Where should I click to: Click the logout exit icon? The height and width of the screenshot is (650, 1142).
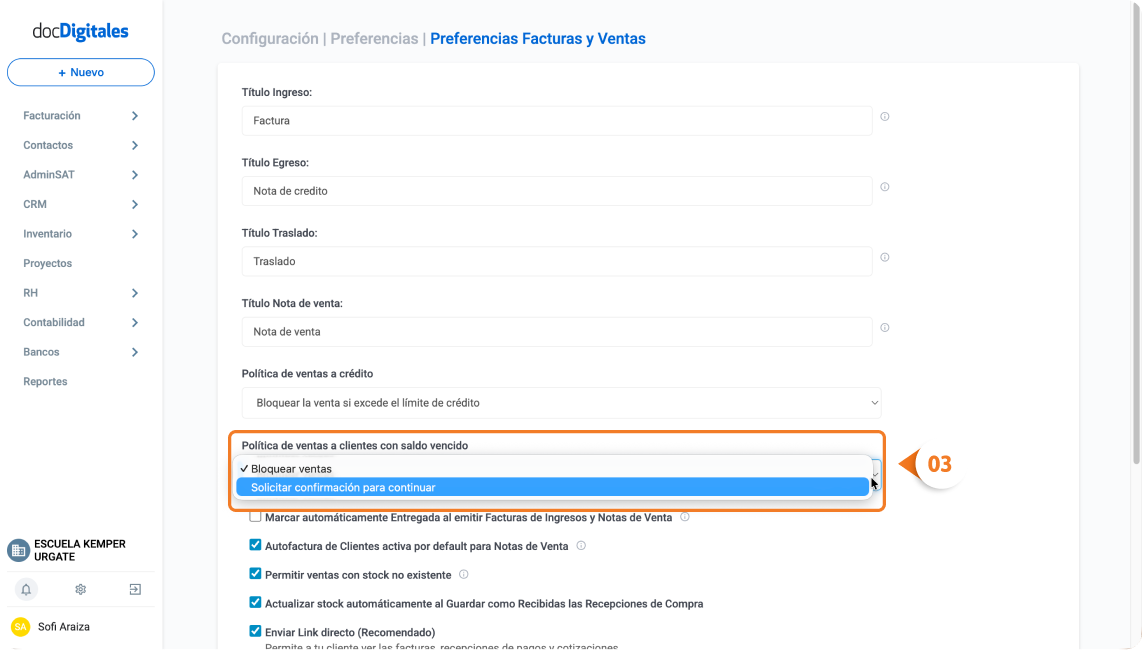point(135,590)
